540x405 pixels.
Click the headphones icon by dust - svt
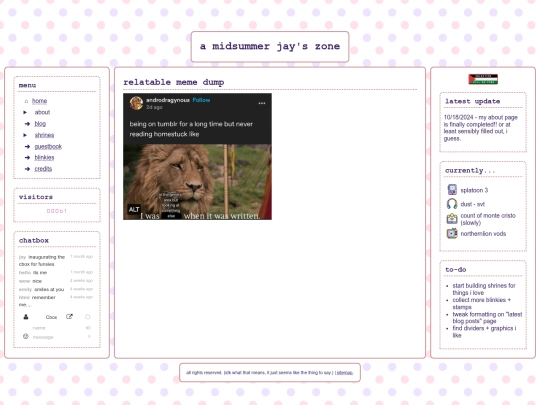[x=452, y=204]
